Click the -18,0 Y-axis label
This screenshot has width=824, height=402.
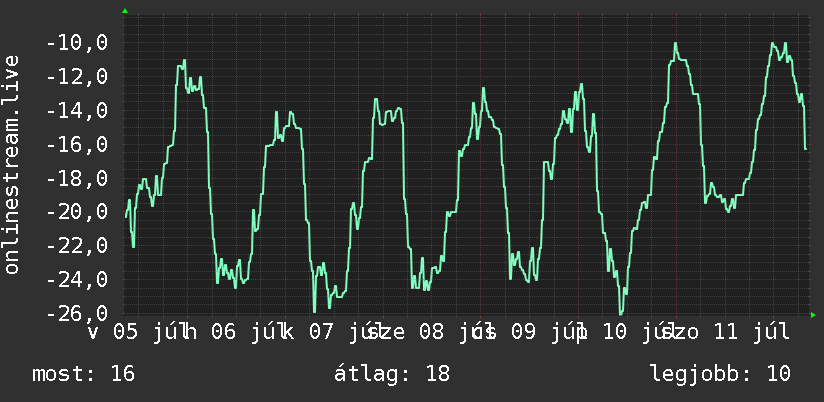click(77, 179)
